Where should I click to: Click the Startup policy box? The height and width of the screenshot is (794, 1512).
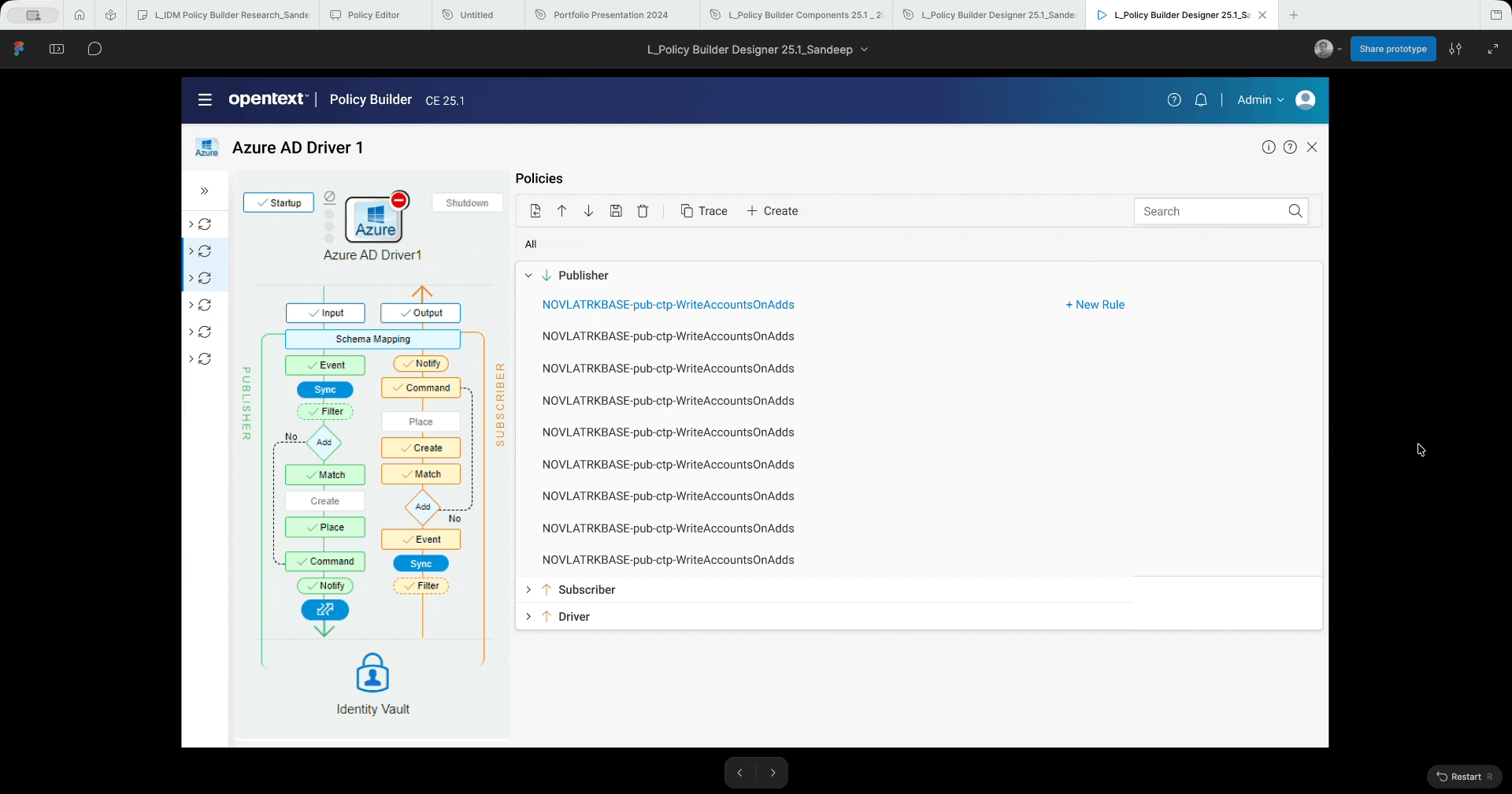tap(279, 203)
